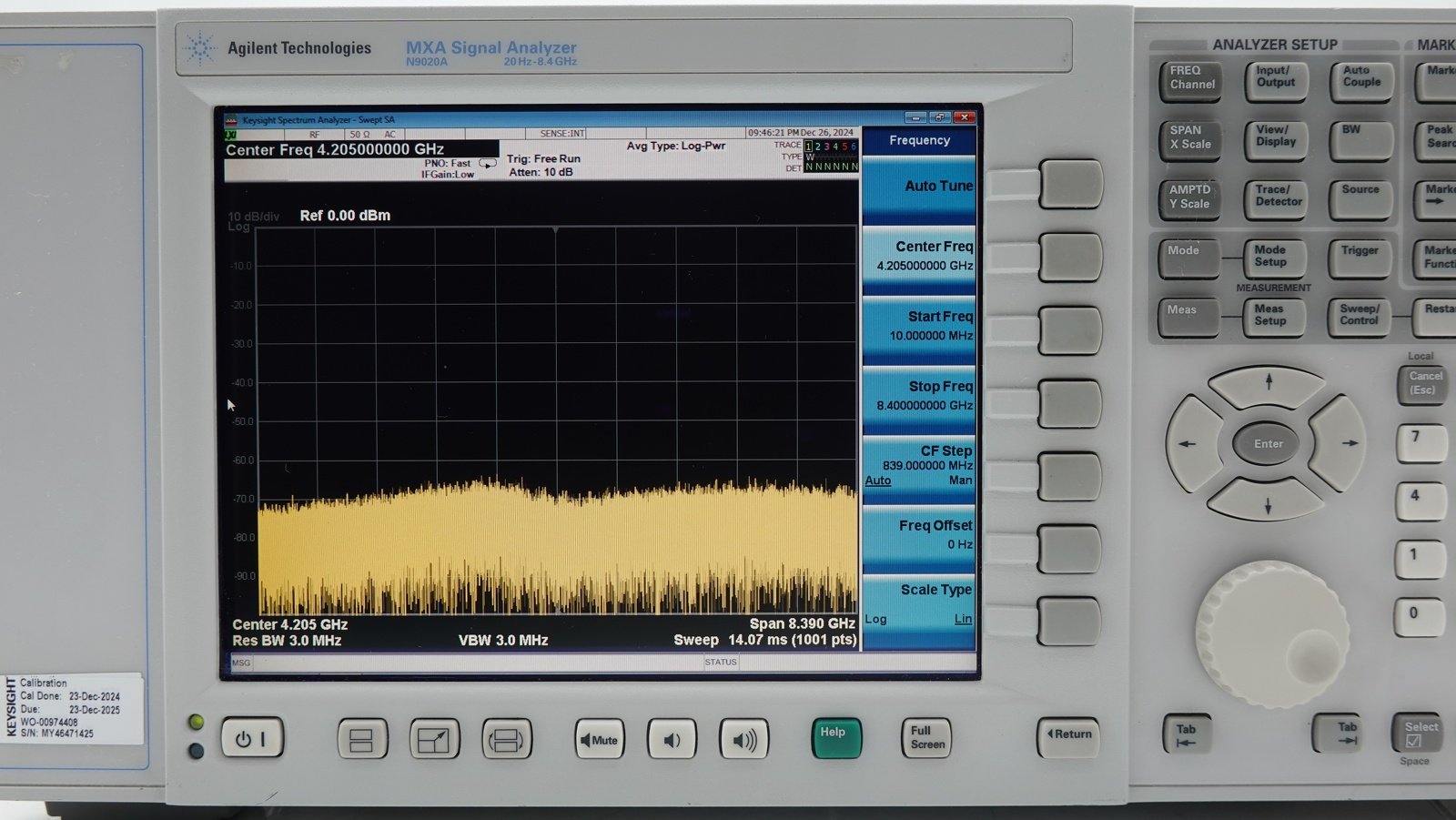Click the numeric keypad 1 key
This screenshot has height=820, width=1456.
click(x=1419, y=561)
